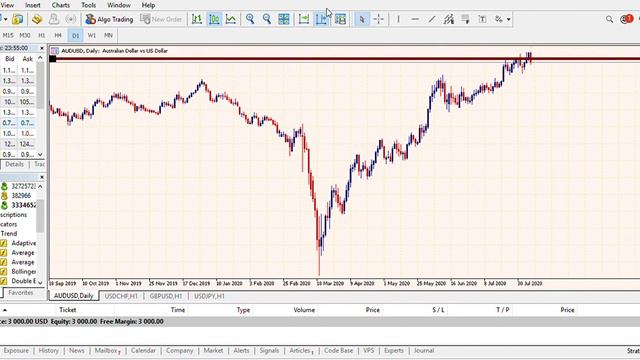Viewport: 640px width, 360px height.
Task: Select the trendline drawing tool
Action: (432, 19)
